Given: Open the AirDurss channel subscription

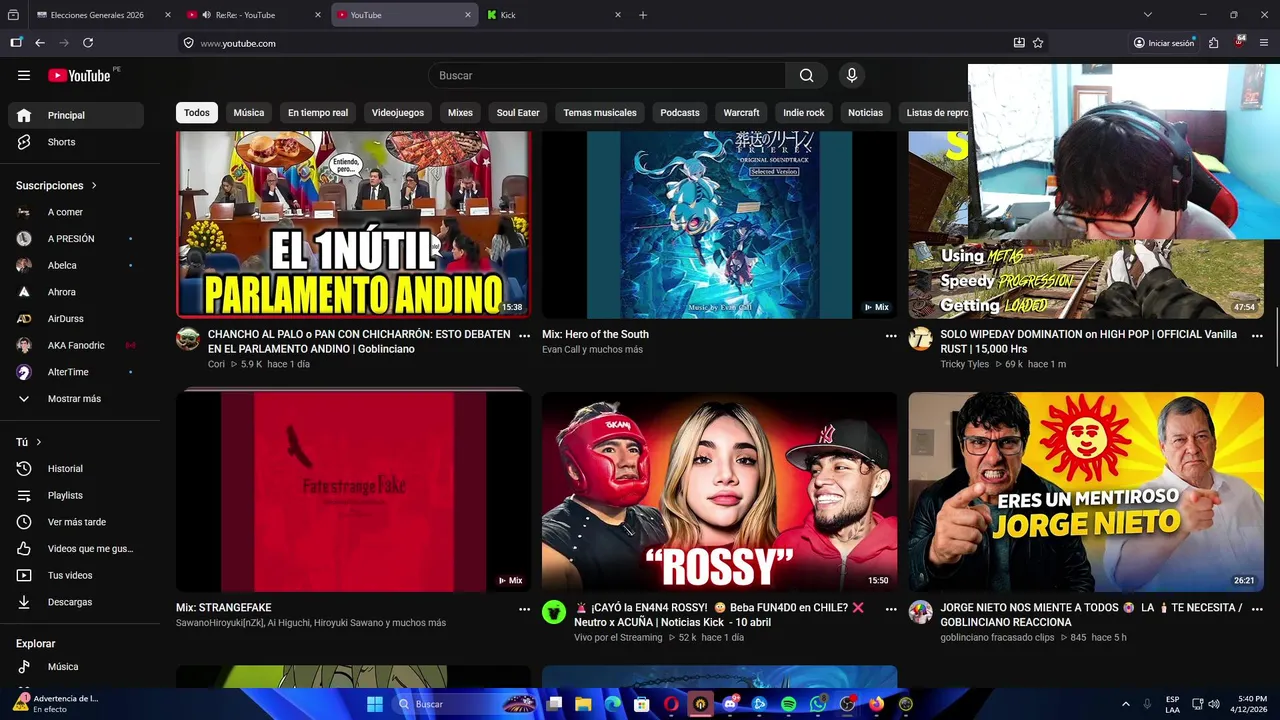Looking at the screenshot, I should click(x=76, y=318).
